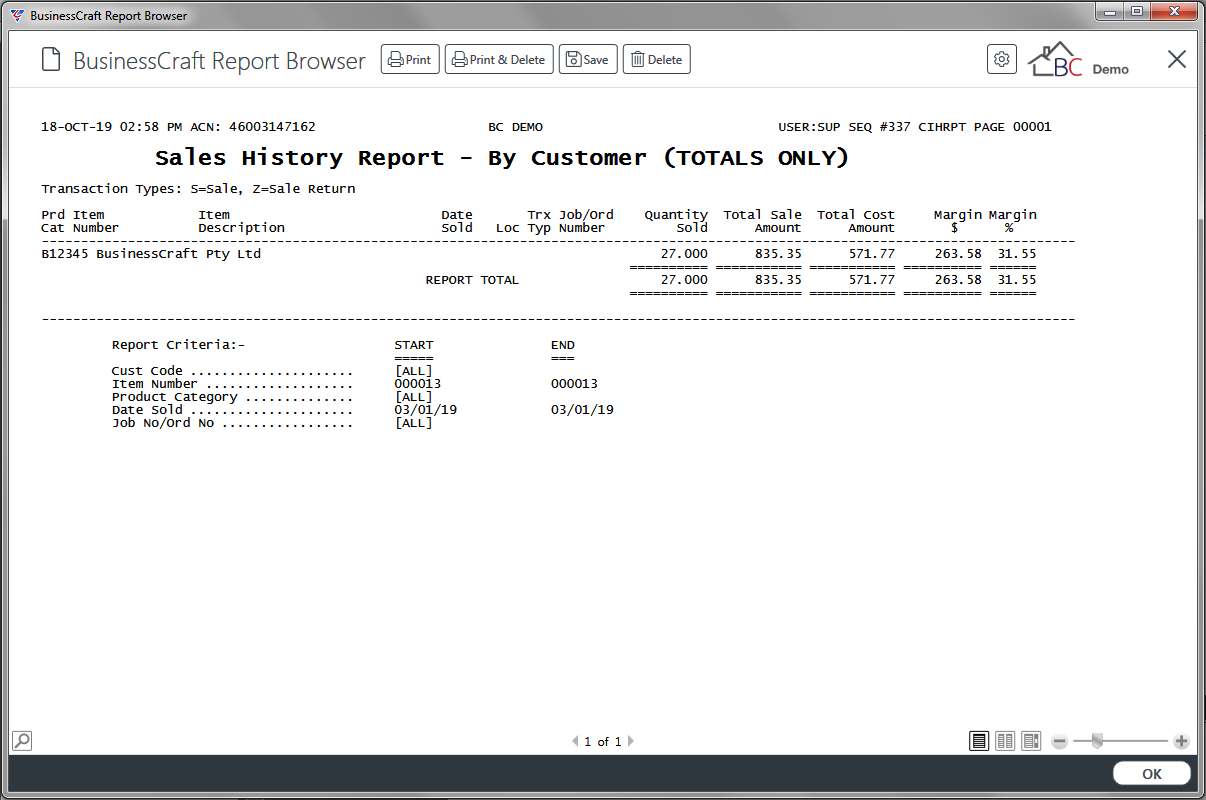Image resolution: width=1206 pixels, height=800 pixels.
Task: Click the Print button
Action: point(410,59)
